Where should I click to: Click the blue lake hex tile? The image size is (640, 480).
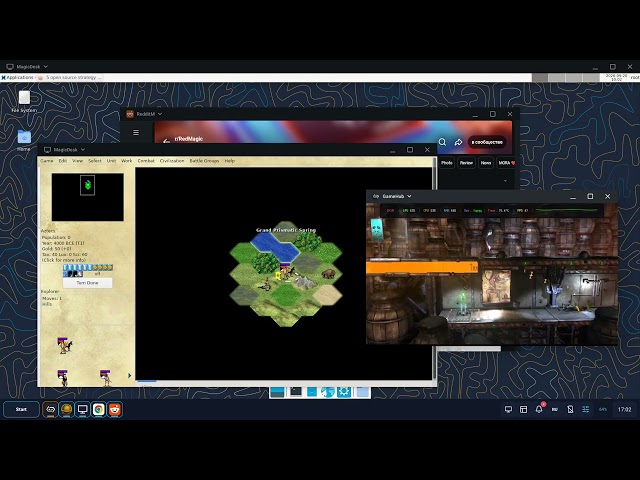tap(275, 247)
